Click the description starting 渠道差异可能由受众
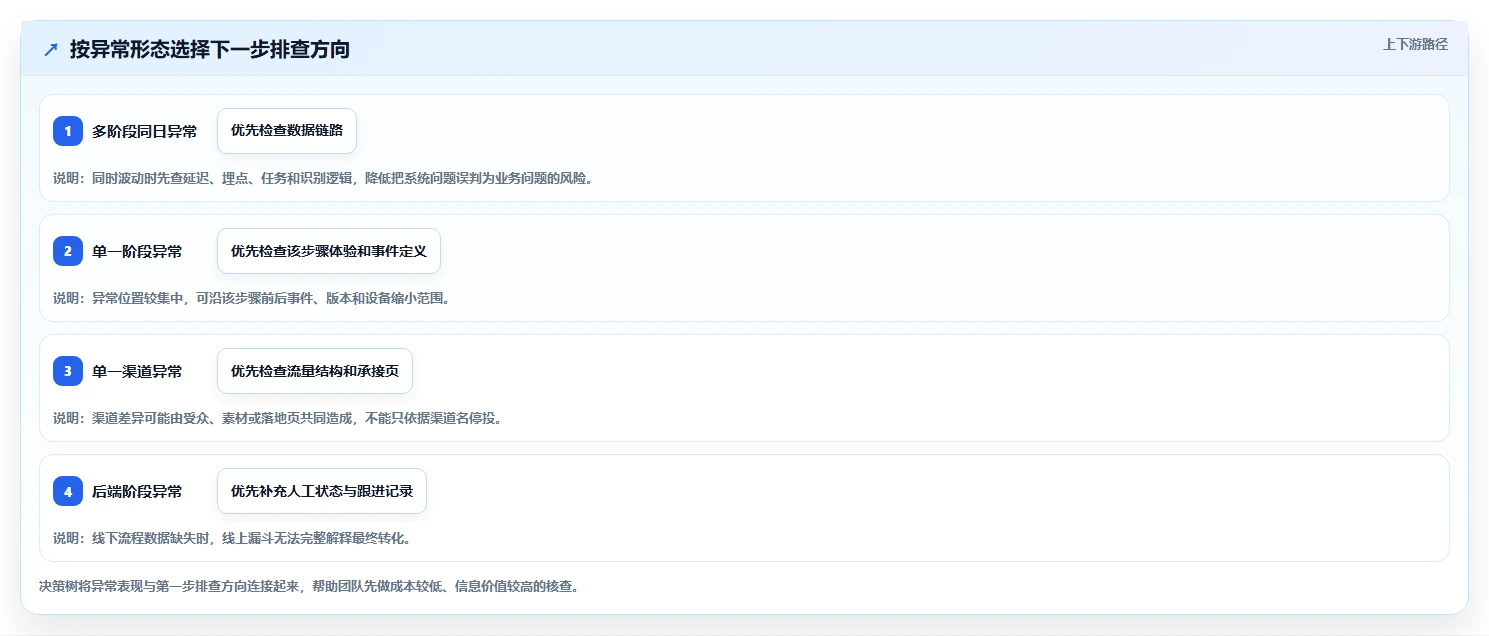 [x=278, y=418]
